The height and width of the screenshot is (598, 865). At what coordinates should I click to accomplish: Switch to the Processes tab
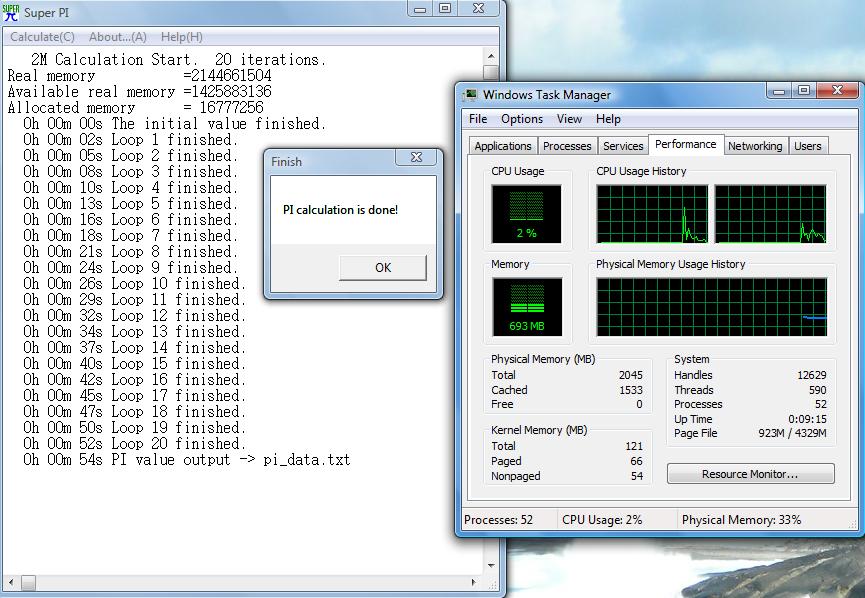point(567,146)
